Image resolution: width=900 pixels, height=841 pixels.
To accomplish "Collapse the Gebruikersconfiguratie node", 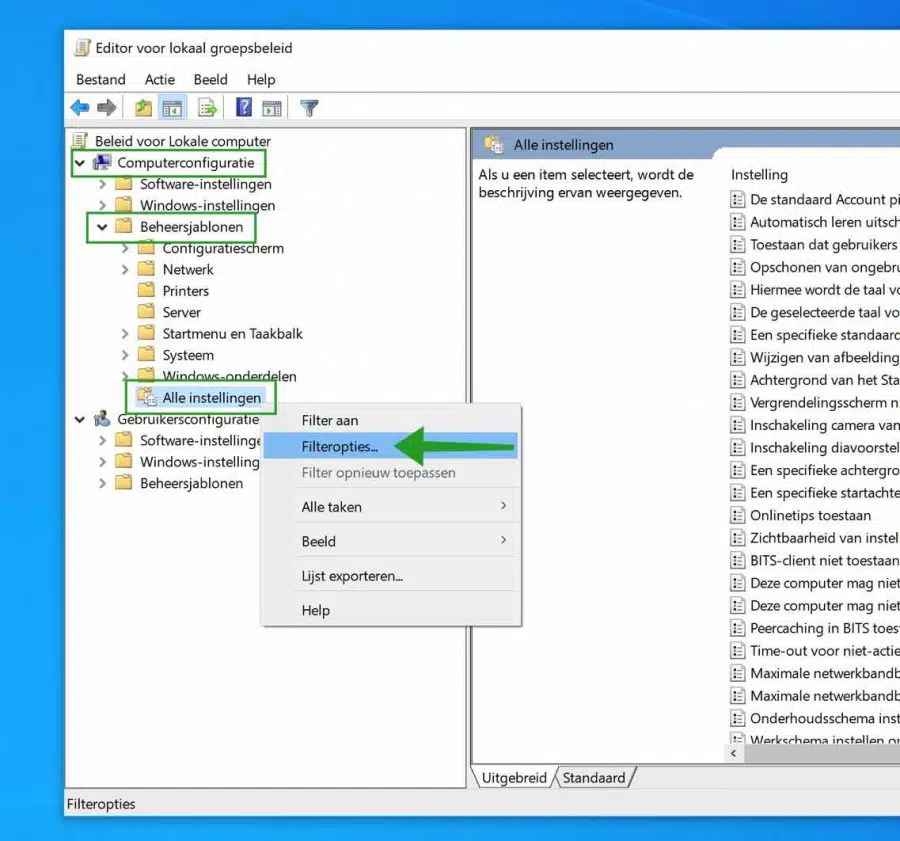I will [80, 420].
